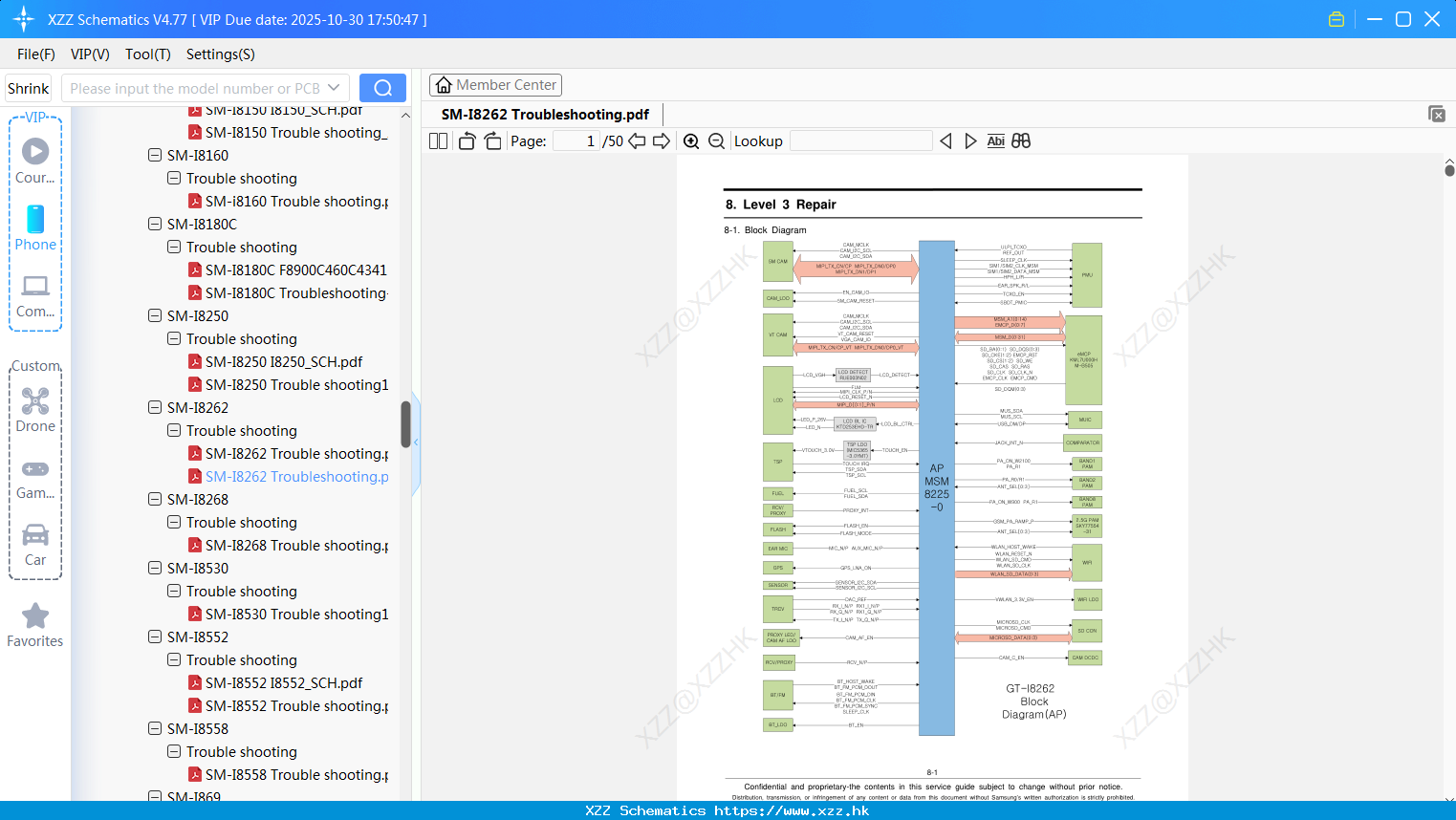Open SM-I8250 I8250_SCH.pdf file

(275, 361)
